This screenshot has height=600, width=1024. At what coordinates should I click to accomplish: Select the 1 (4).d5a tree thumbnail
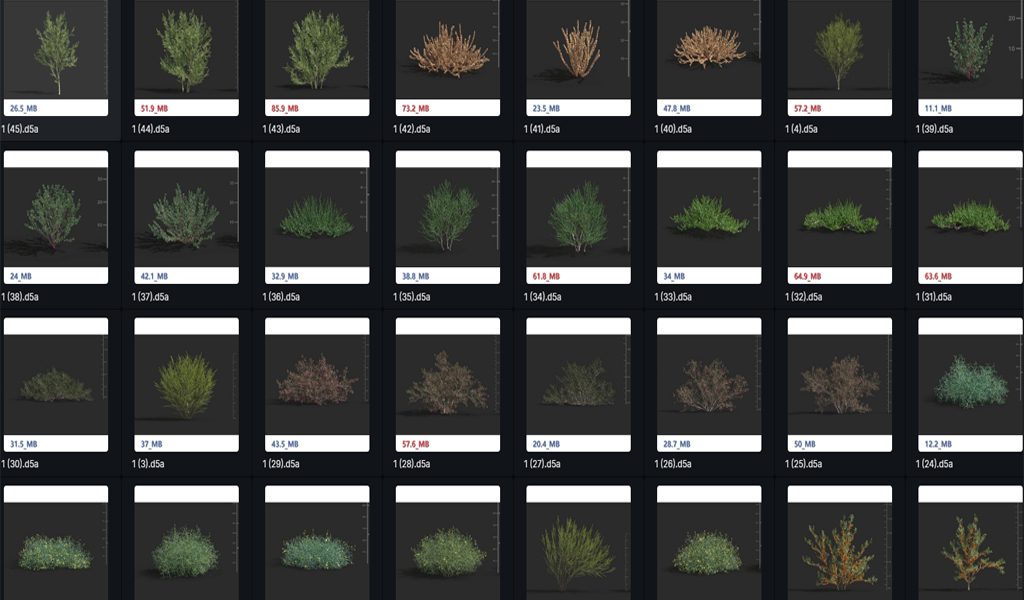pyautogui.click(x=840, y=50)
